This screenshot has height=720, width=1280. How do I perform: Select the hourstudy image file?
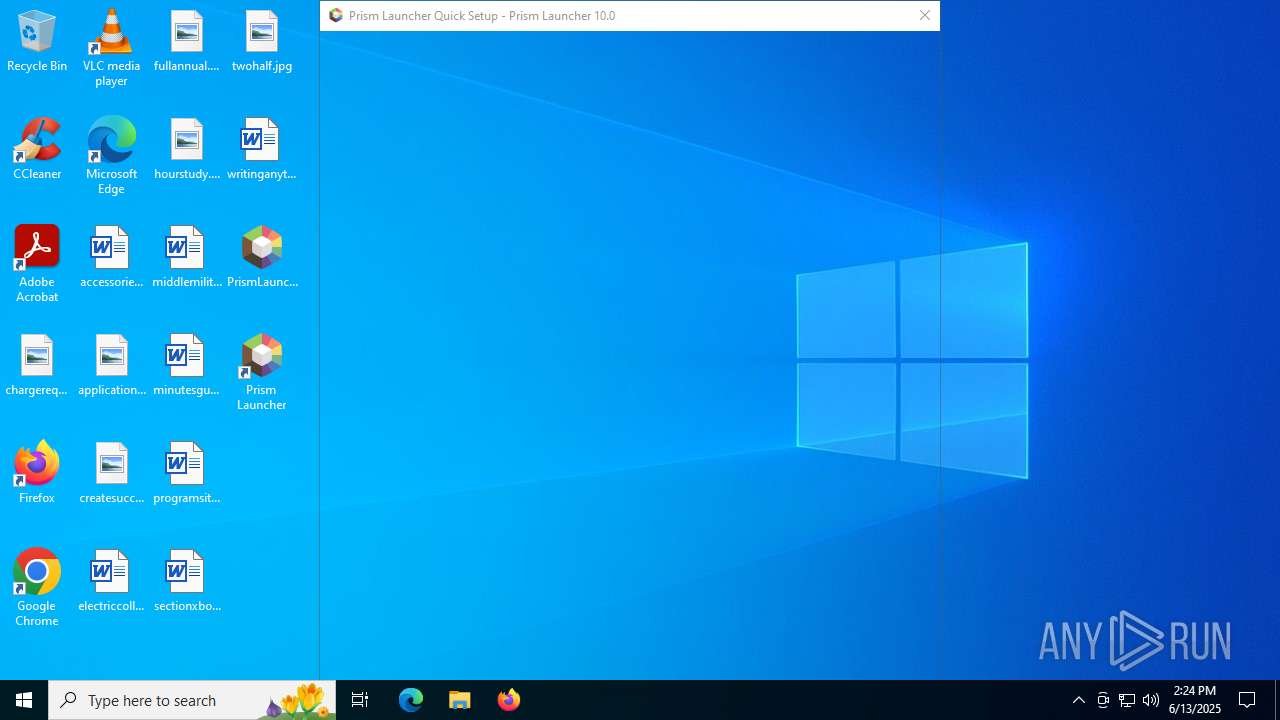tap(186, 150)
